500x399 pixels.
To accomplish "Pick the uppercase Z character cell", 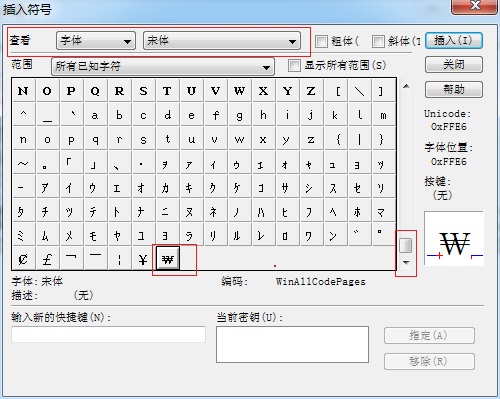I will coord(311,91).
